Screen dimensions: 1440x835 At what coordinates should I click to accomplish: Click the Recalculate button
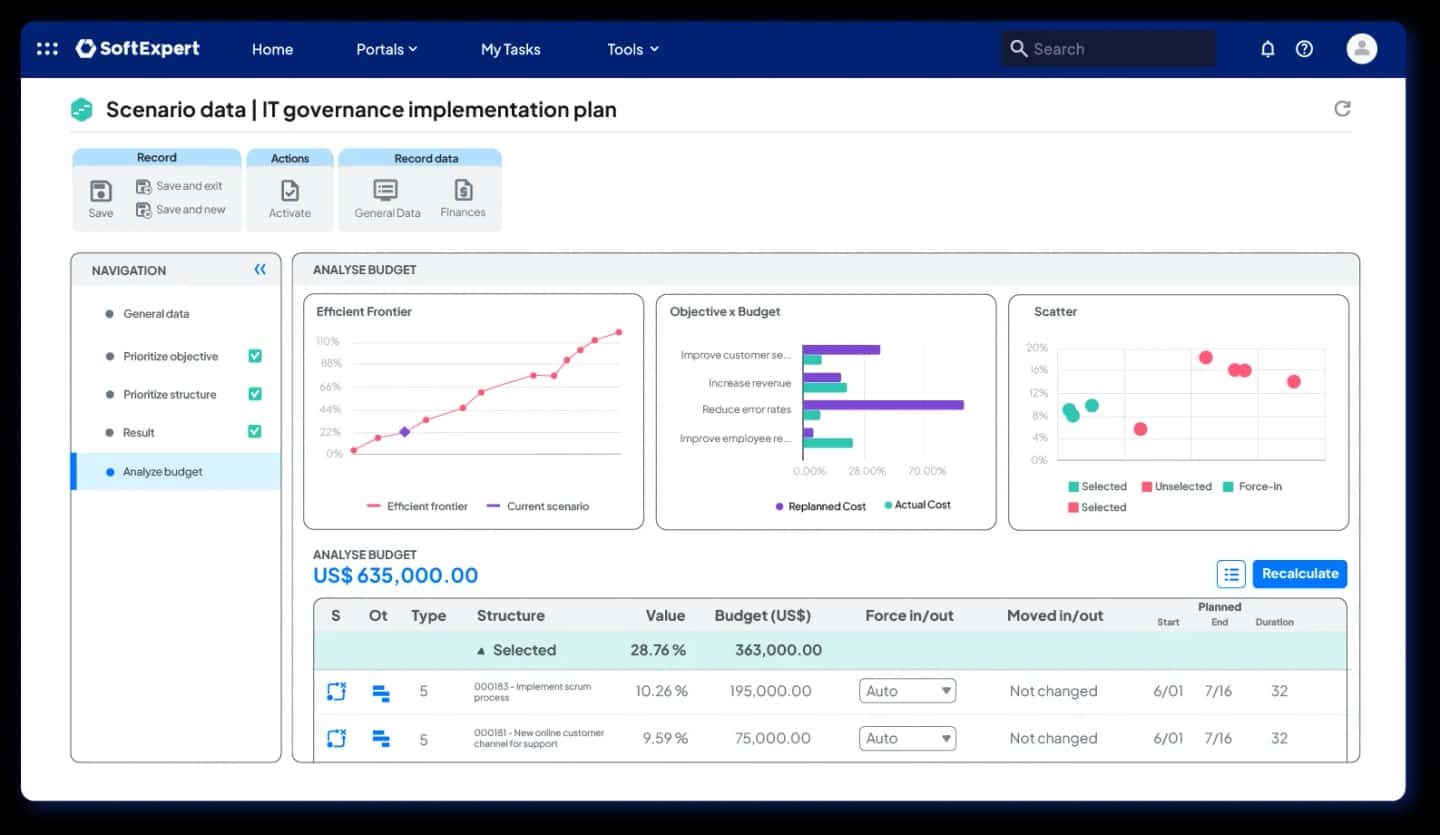[x=1300, y=574]
